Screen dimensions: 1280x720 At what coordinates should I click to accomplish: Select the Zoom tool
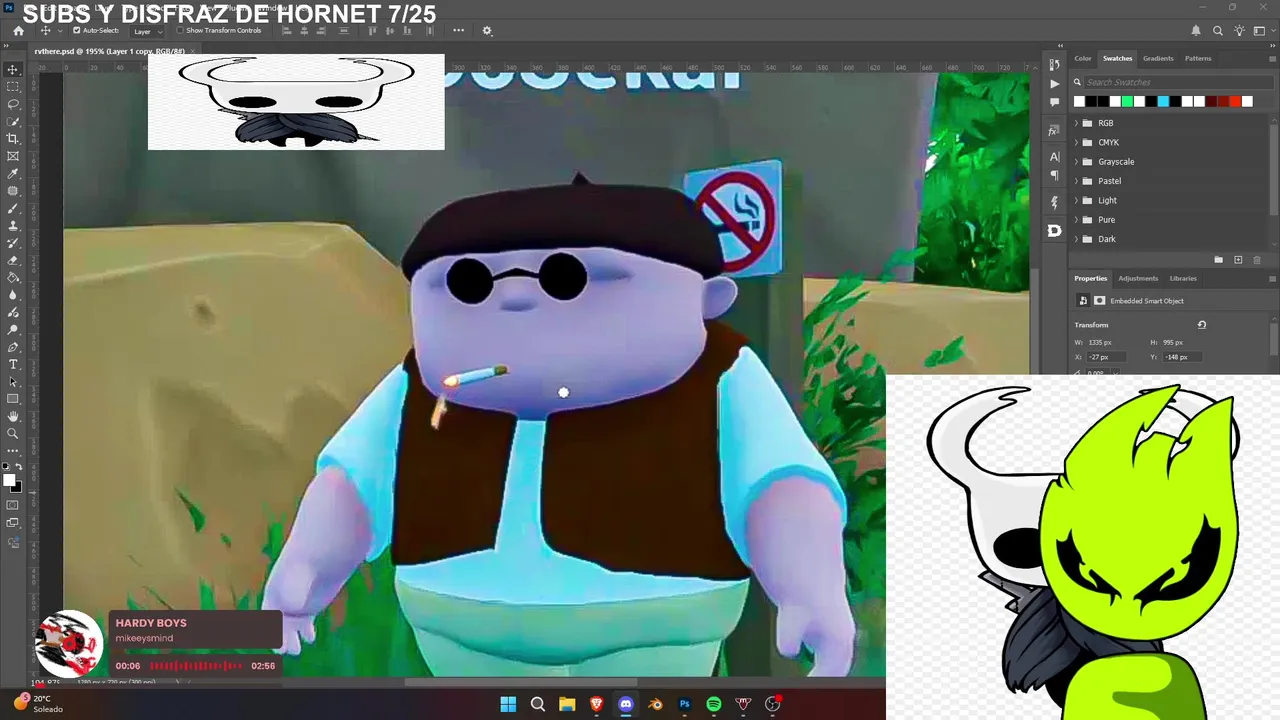click(x=13, y=434)
